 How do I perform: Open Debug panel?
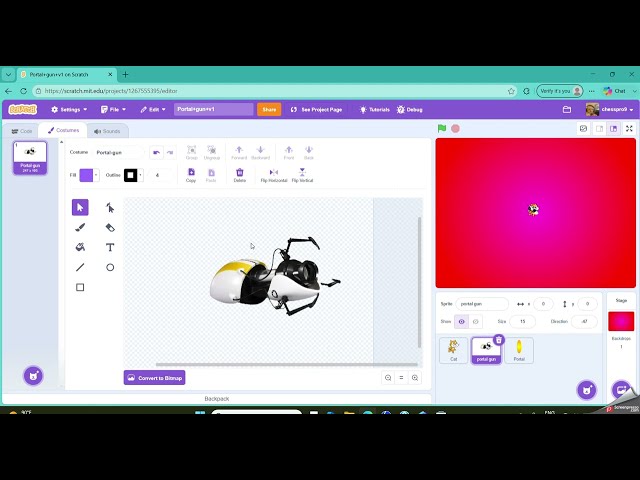(409, 109)
